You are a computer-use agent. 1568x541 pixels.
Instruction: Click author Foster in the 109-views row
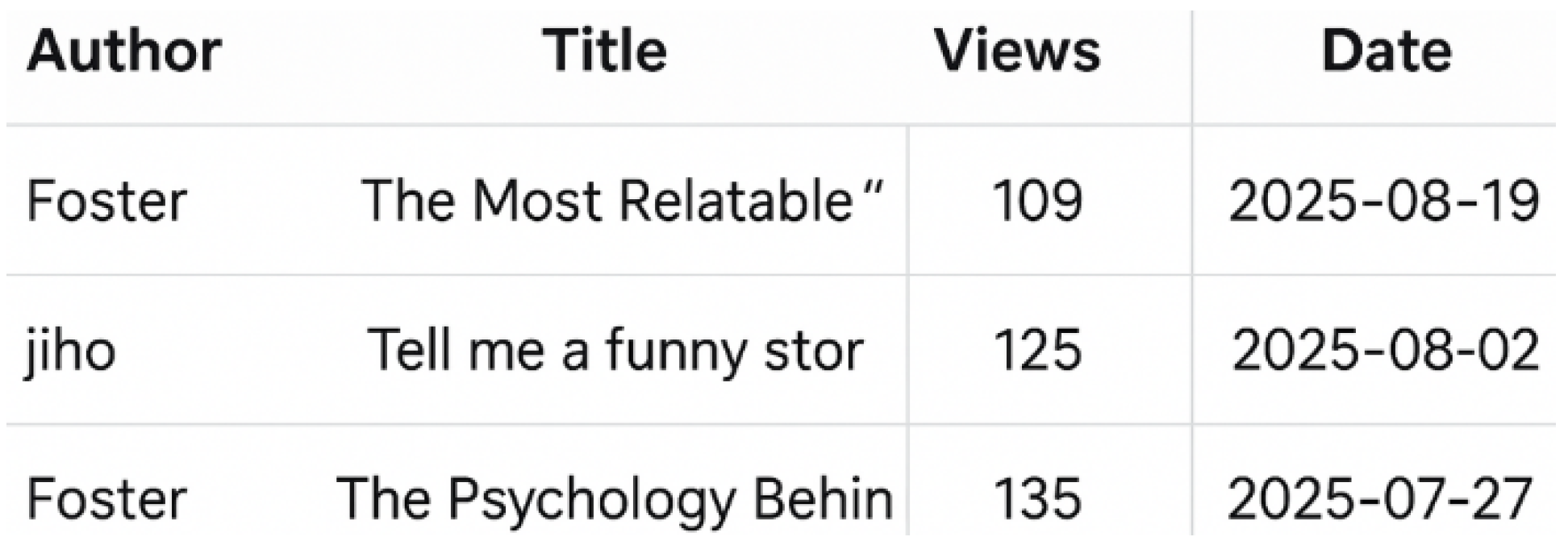tap(106, 201)
